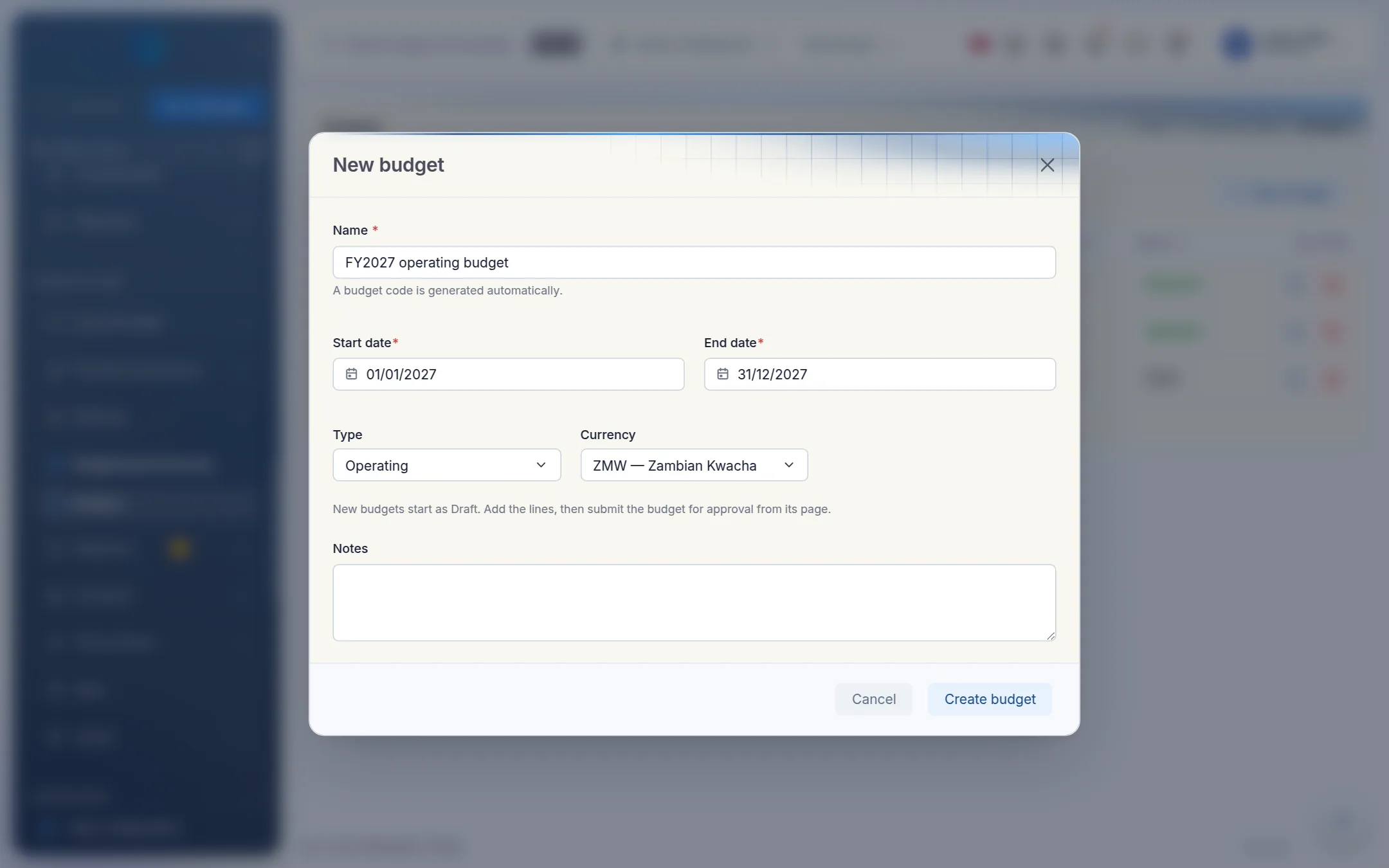Click inside the Notes text area
The image size is (1389, 868).
(x=694, y=602)
